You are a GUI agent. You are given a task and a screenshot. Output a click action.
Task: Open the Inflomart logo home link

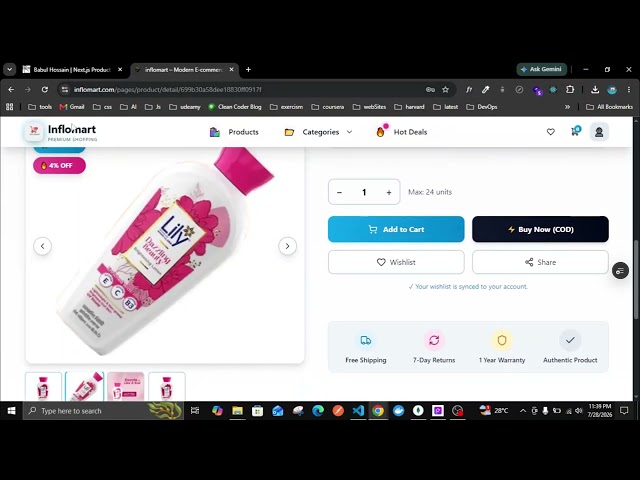point(60,132)
